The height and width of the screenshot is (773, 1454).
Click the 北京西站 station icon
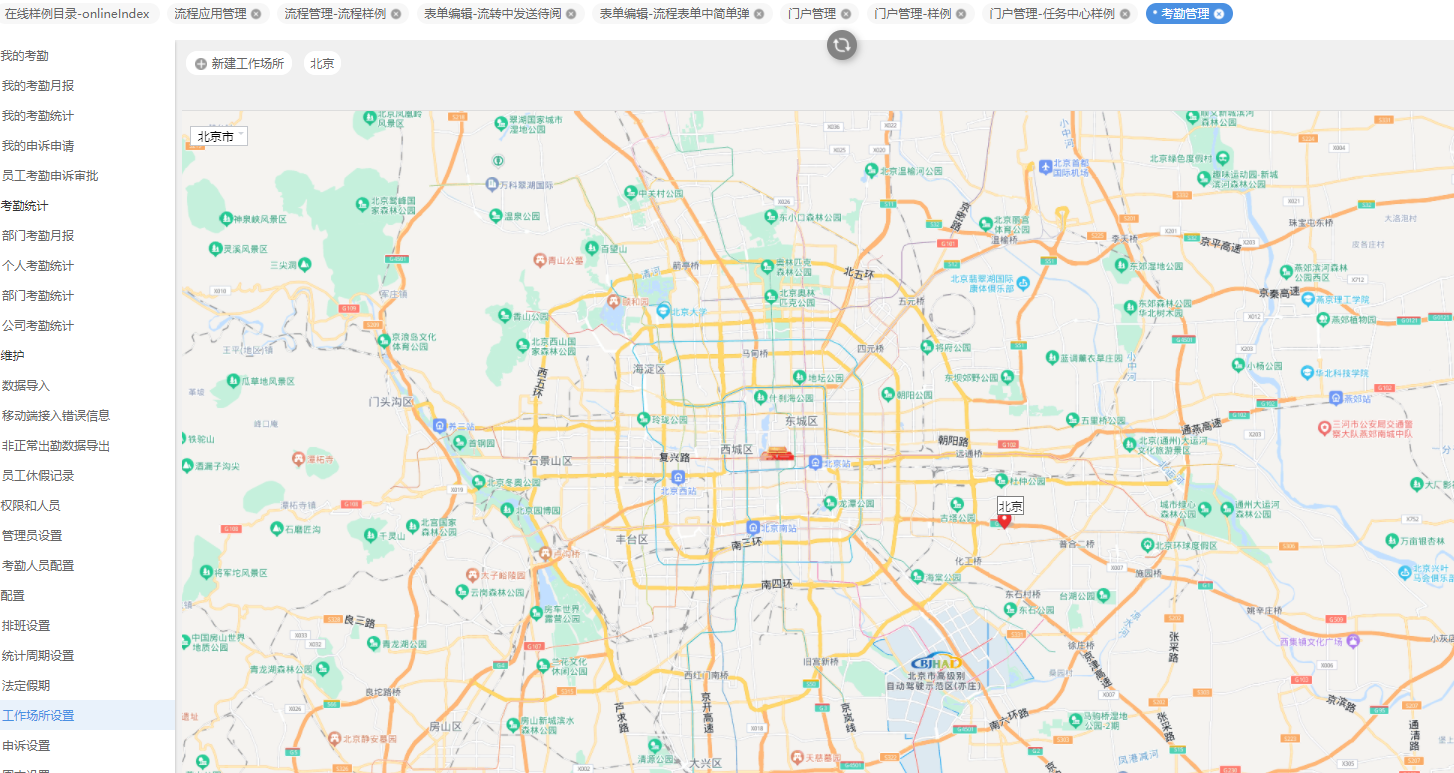click(679, 478)
